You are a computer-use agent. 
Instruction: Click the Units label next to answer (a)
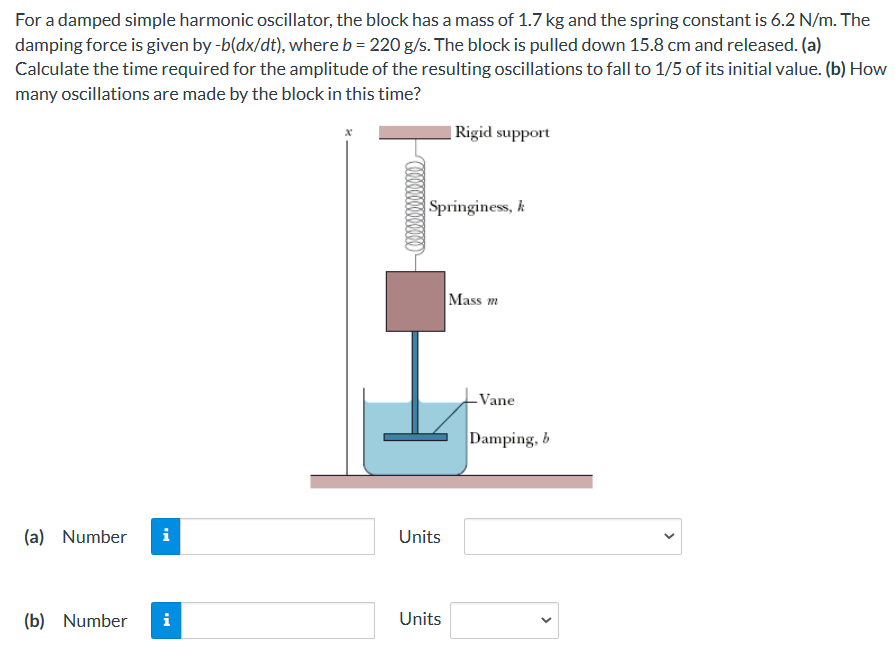419,537
